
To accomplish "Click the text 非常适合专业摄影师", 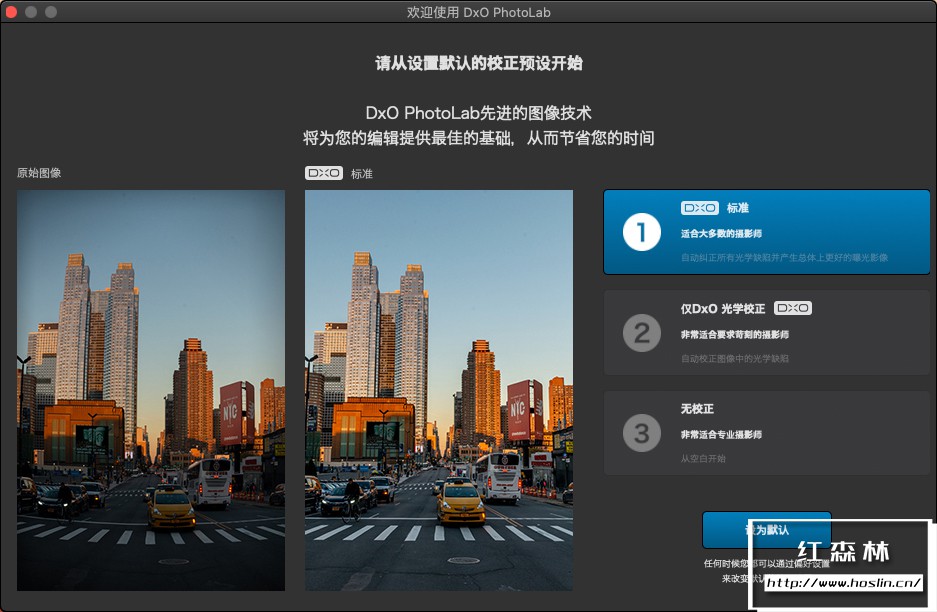I will [x=721, y=434].
